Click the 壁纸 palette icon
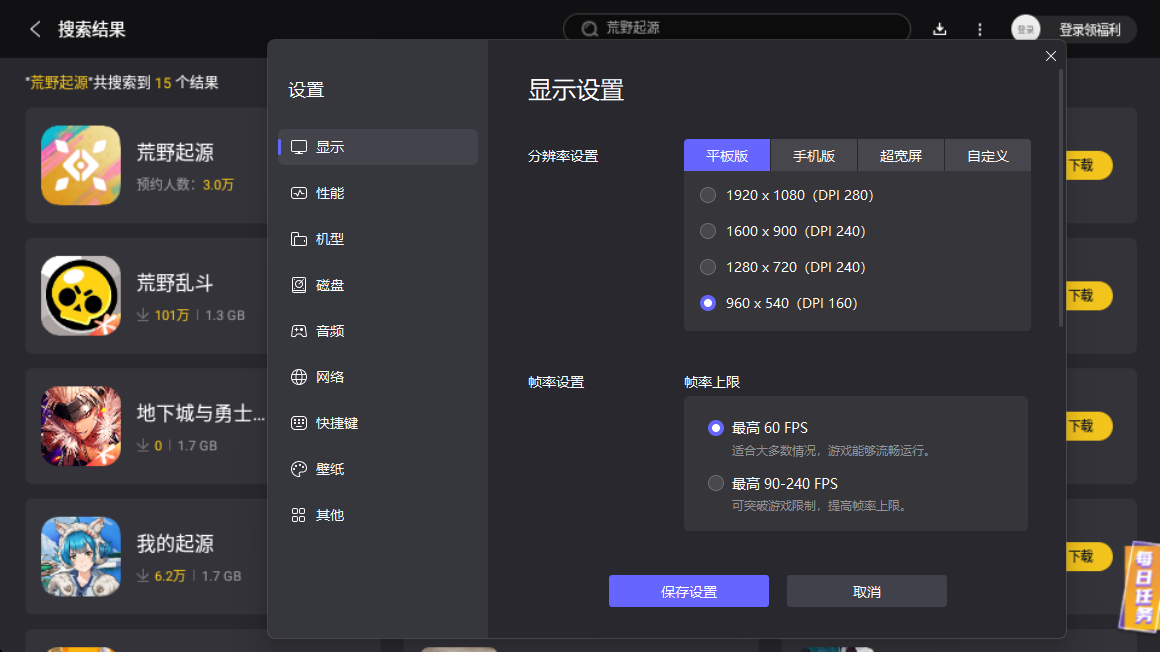The width and height of the screenshot is (1160, 652). tap(299, 469)
